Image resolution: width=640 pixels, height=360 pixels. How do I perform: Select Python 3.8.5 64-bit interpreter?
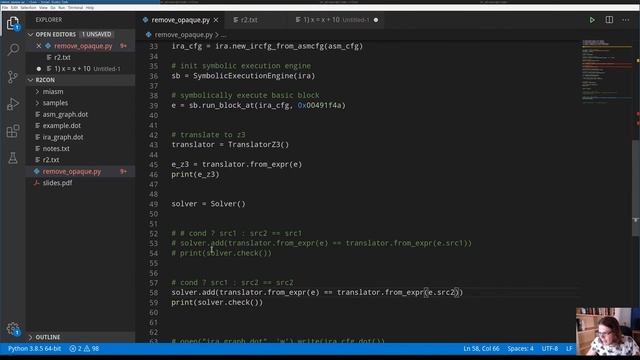34,349
